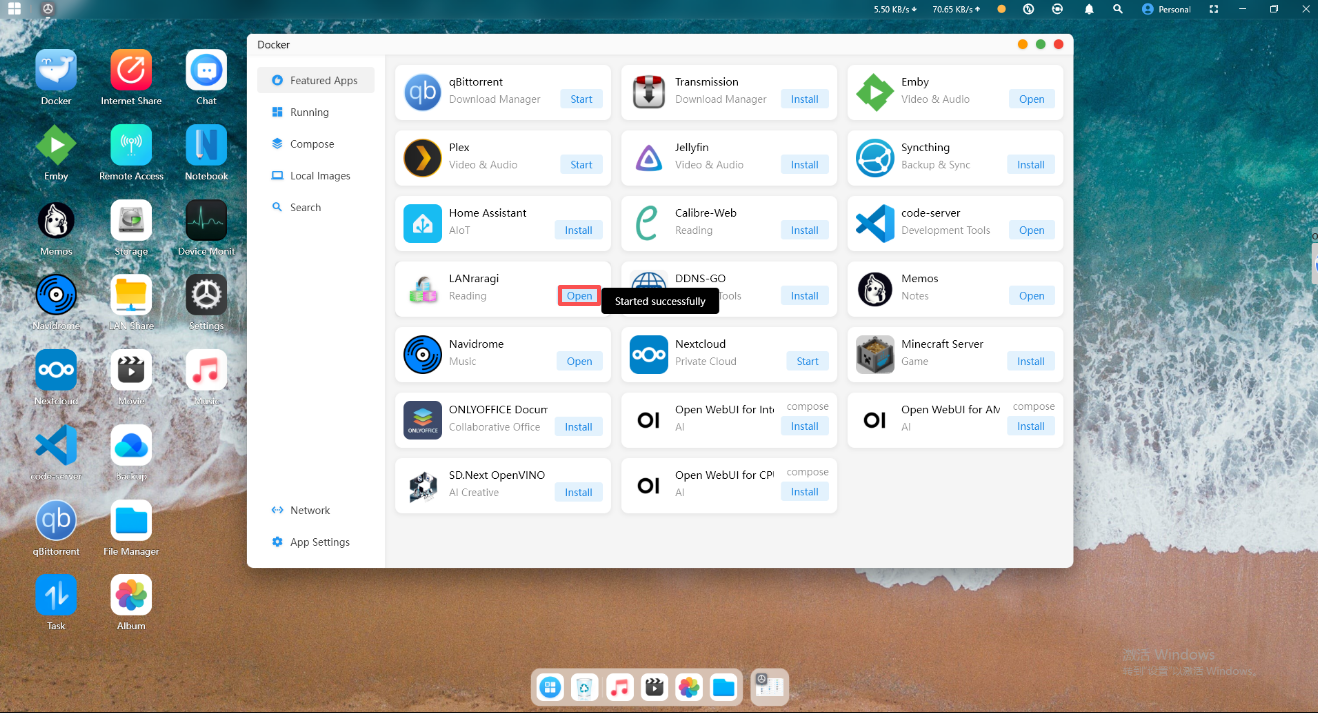Open the launchpad grid icon in the dock
This screenshot has width=1318, height=713.
(550, 687)
